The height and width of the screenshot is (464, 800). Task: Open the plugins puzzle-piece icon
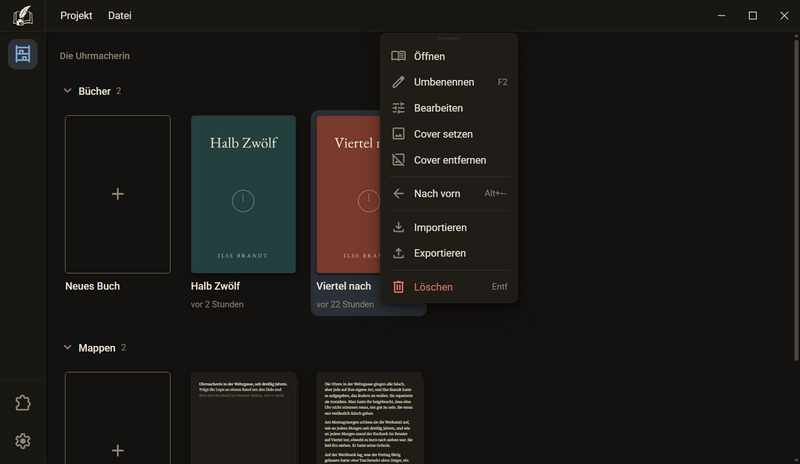point(22,403)
